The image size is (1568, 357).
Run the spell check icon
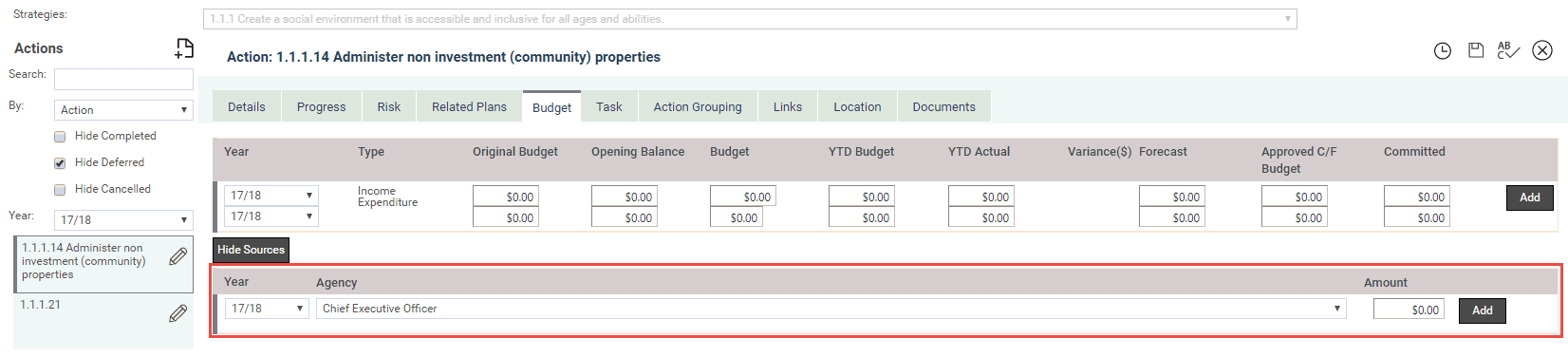(1508, 50)
